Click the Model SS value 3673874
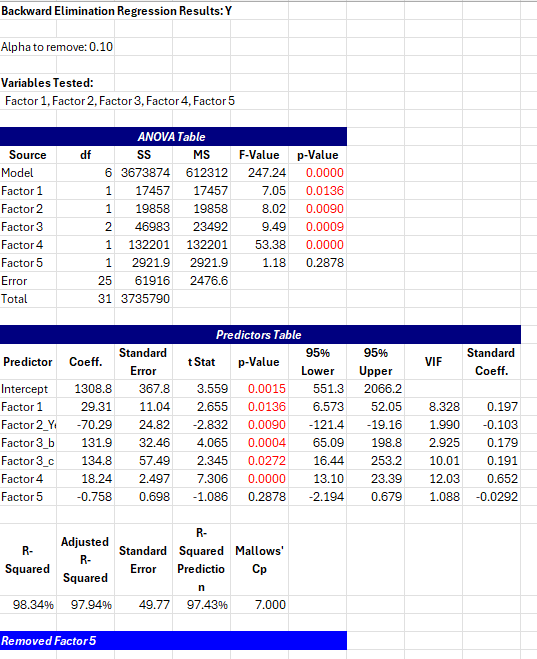537x659 pixels. coord(143,173)
